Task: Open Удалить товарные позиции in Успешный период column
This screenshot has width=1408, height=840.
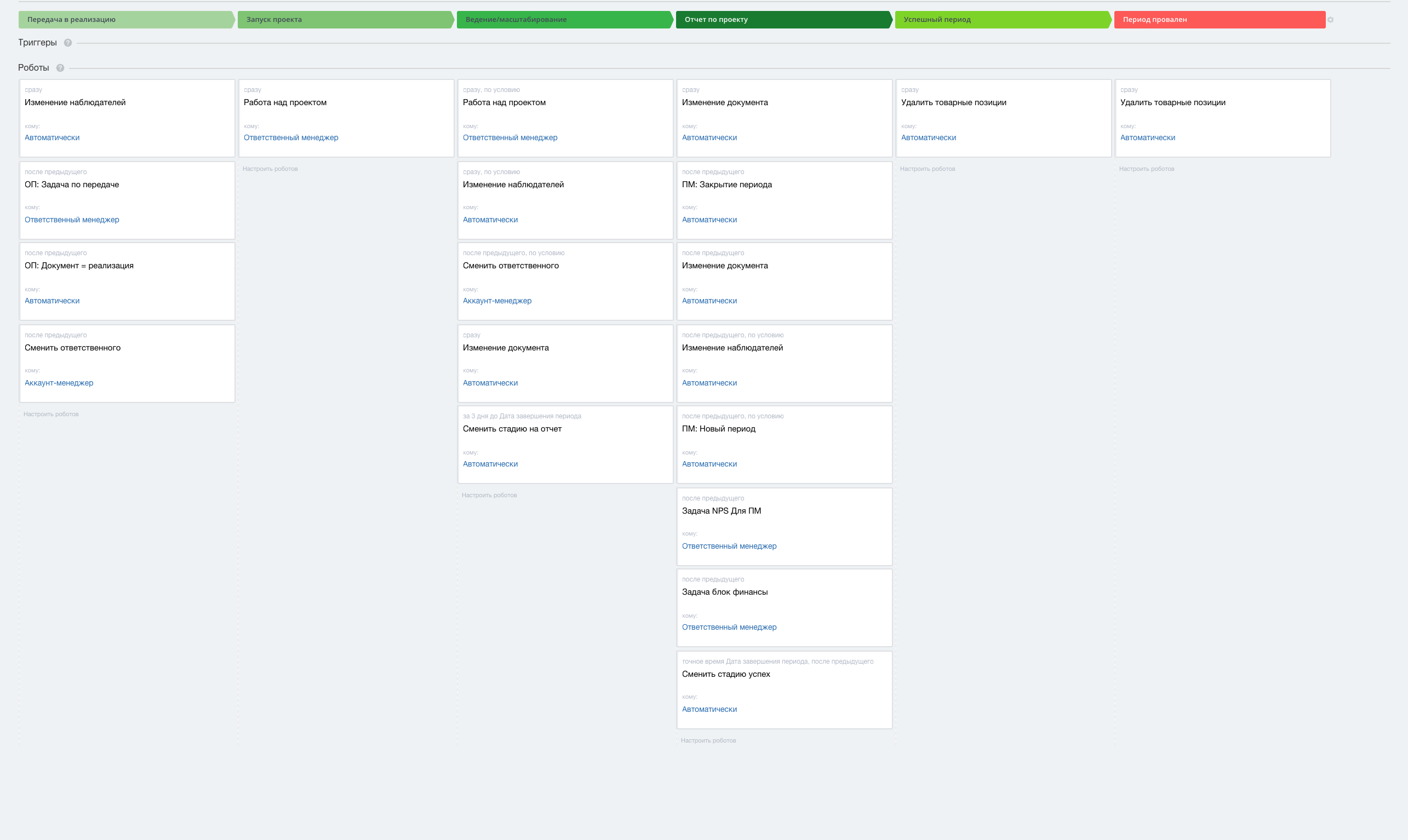Action: (x=953, y=103)
